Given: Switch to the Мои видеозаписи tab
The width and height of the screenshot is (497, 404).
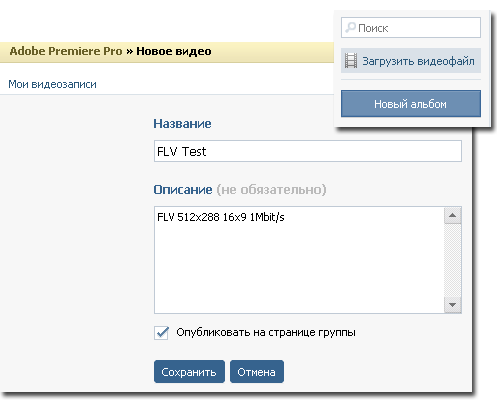Looking at the screenshot, I should point(52,84).
